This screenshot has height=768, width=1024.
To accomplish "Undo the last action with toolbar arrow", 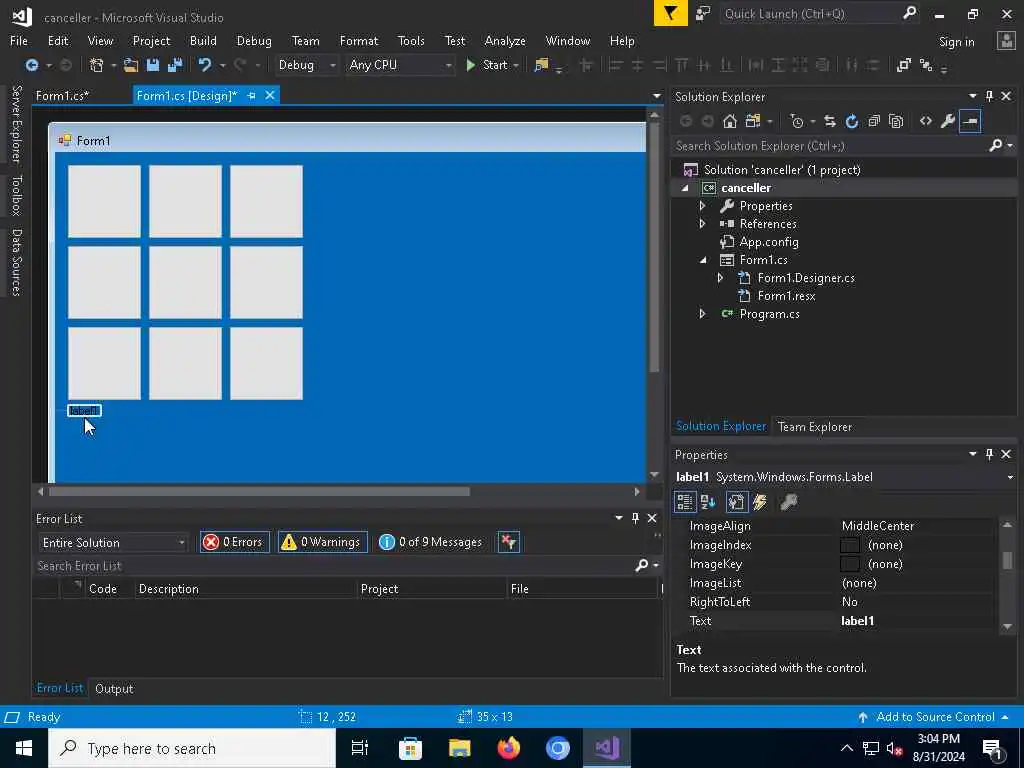I will point(204,65).
